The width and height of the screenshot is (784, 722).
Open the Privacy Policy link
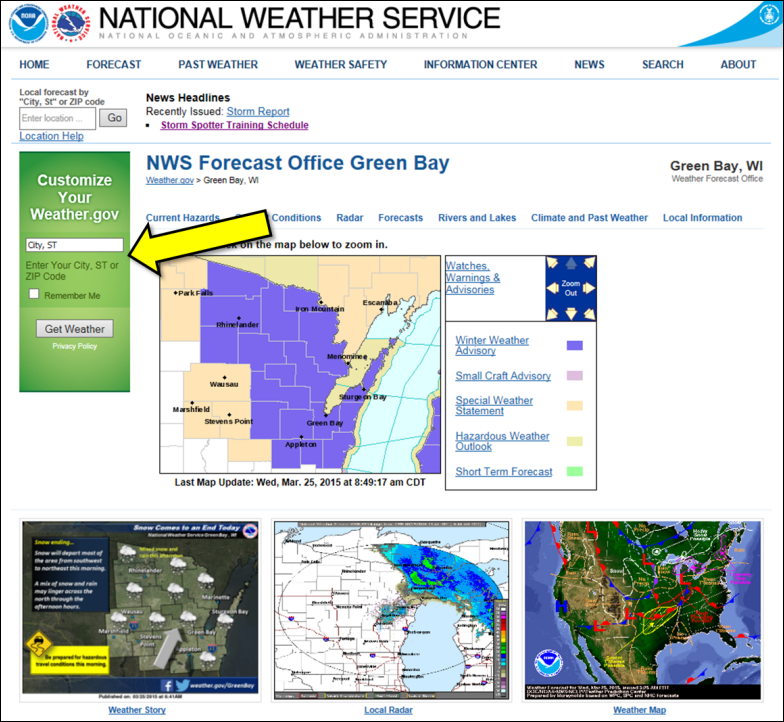pyautogui.click(x=74, y=346)
